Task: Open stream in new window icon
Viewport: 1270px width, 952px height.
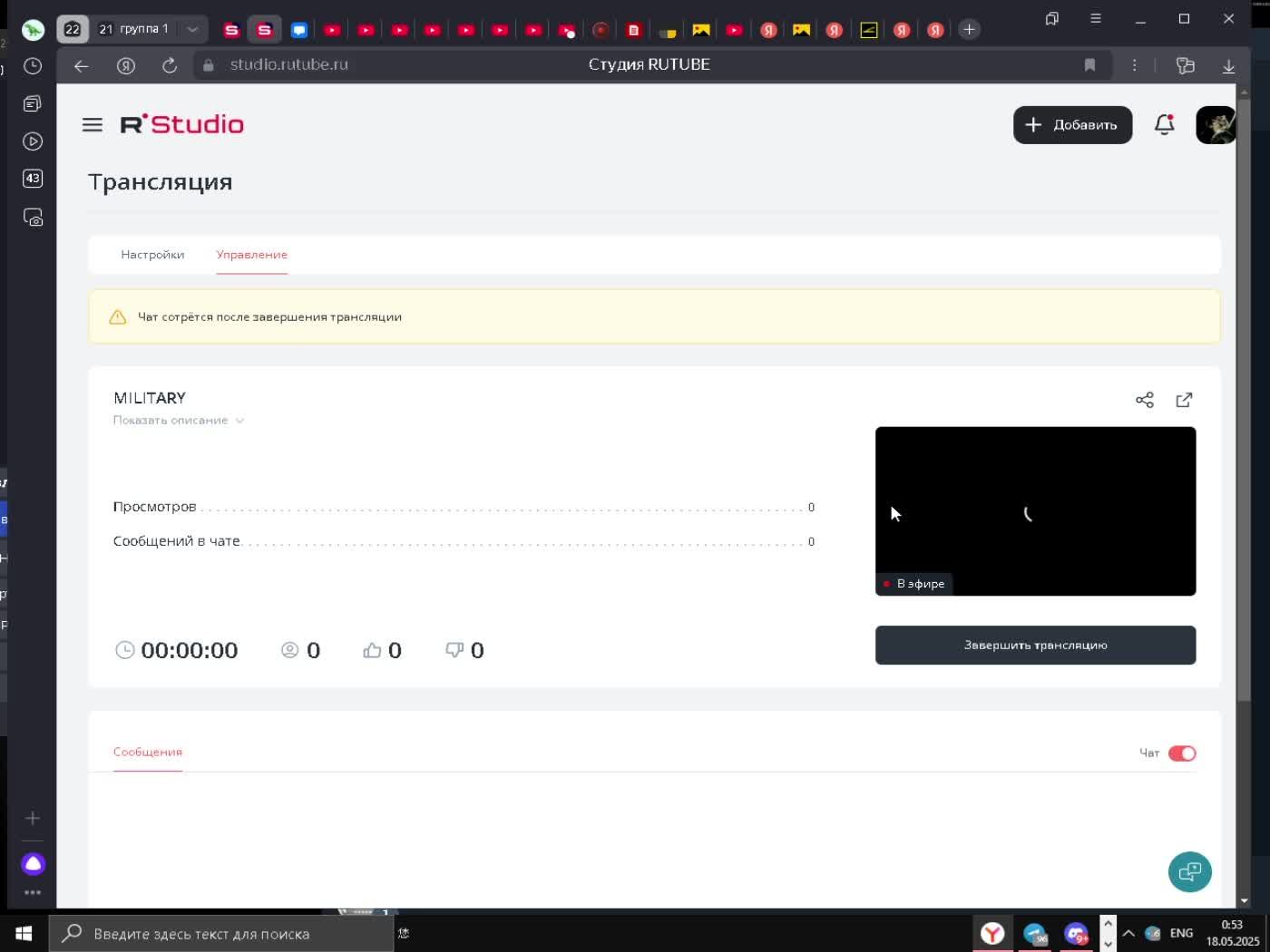Action: [x=1184, y=400]
